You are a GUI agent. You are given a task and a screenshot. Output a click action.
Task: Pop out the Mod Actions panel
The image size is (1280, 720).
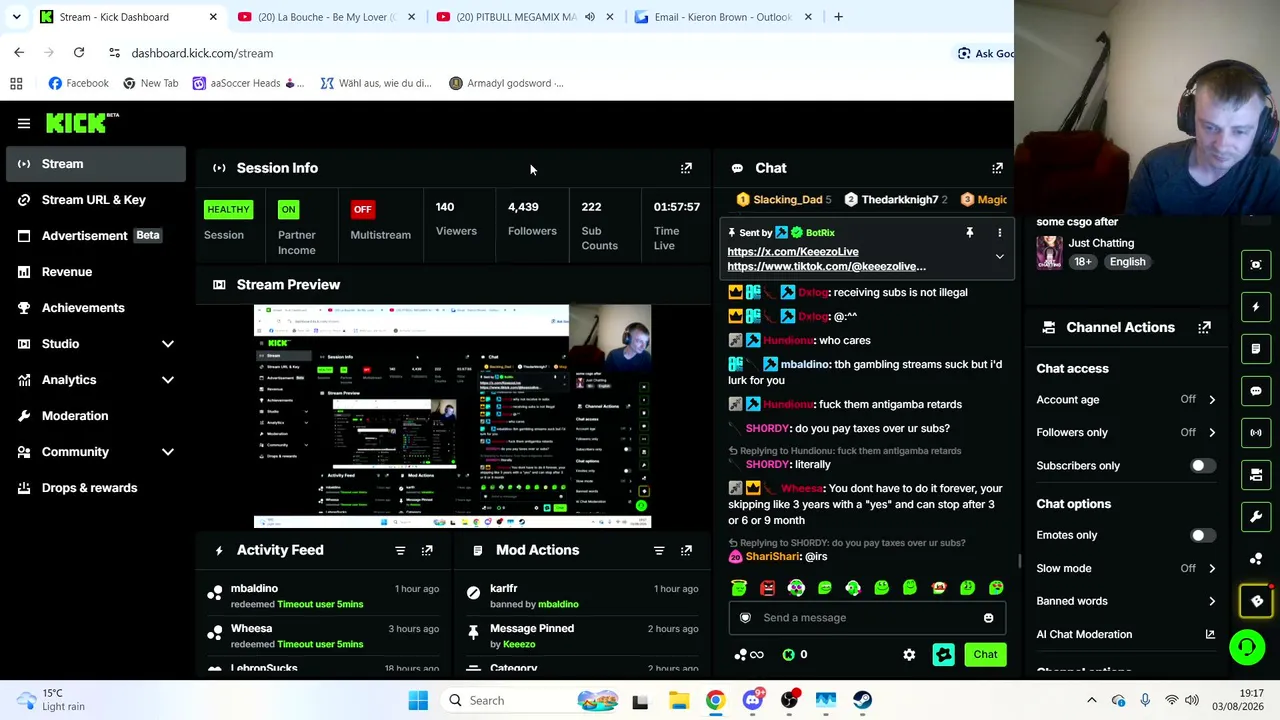tap(686, 550)
